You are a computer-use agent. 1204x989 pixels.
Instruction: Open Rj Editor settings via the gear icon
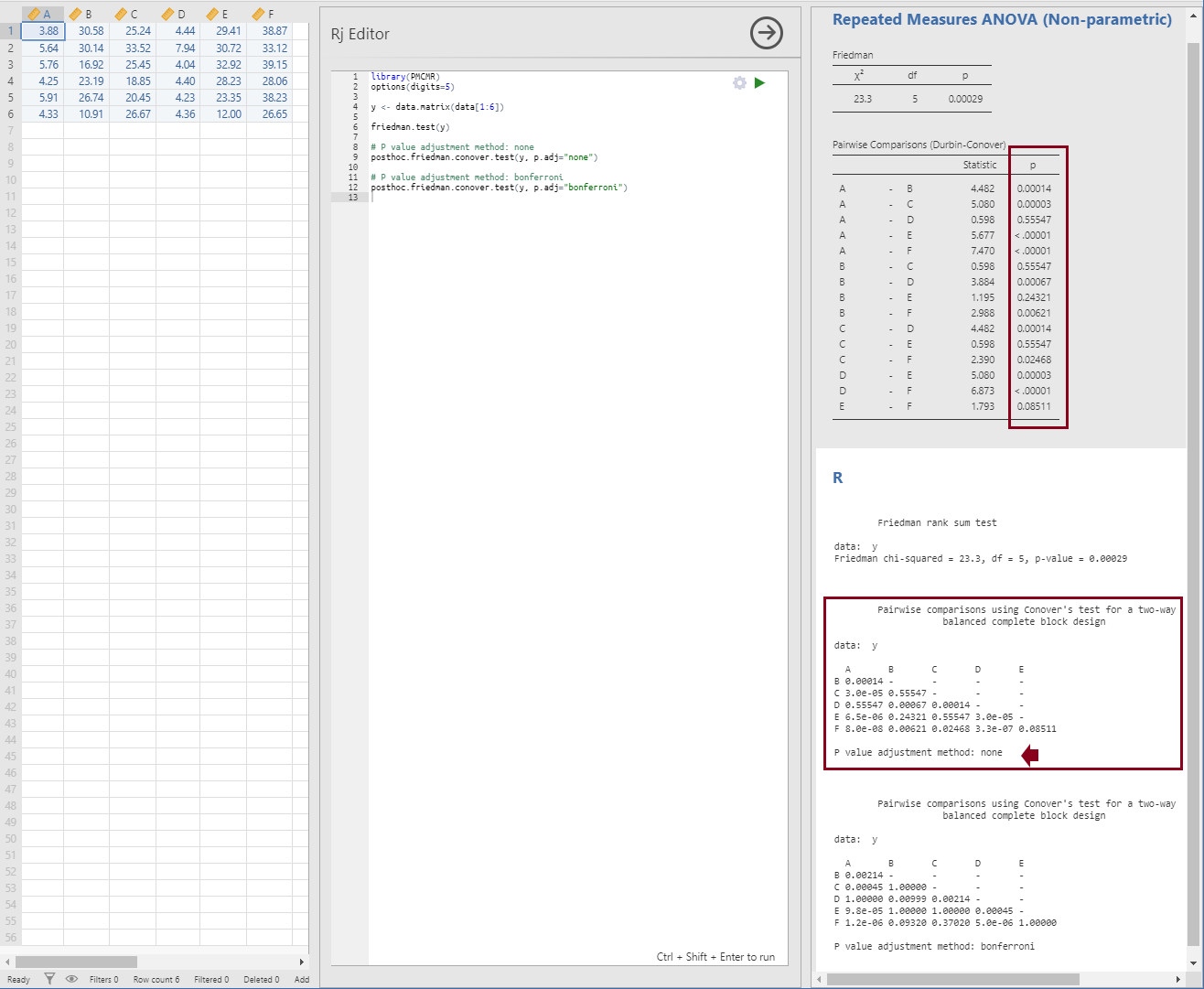tap(739, 83)
